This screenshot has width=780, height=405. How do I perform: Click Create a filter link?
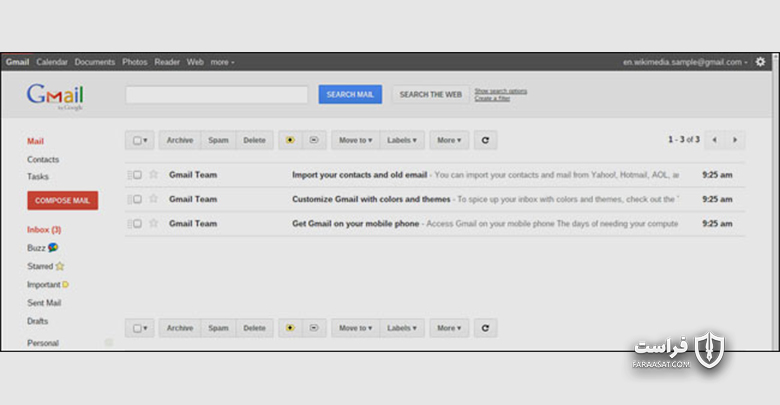pos(492,99)
